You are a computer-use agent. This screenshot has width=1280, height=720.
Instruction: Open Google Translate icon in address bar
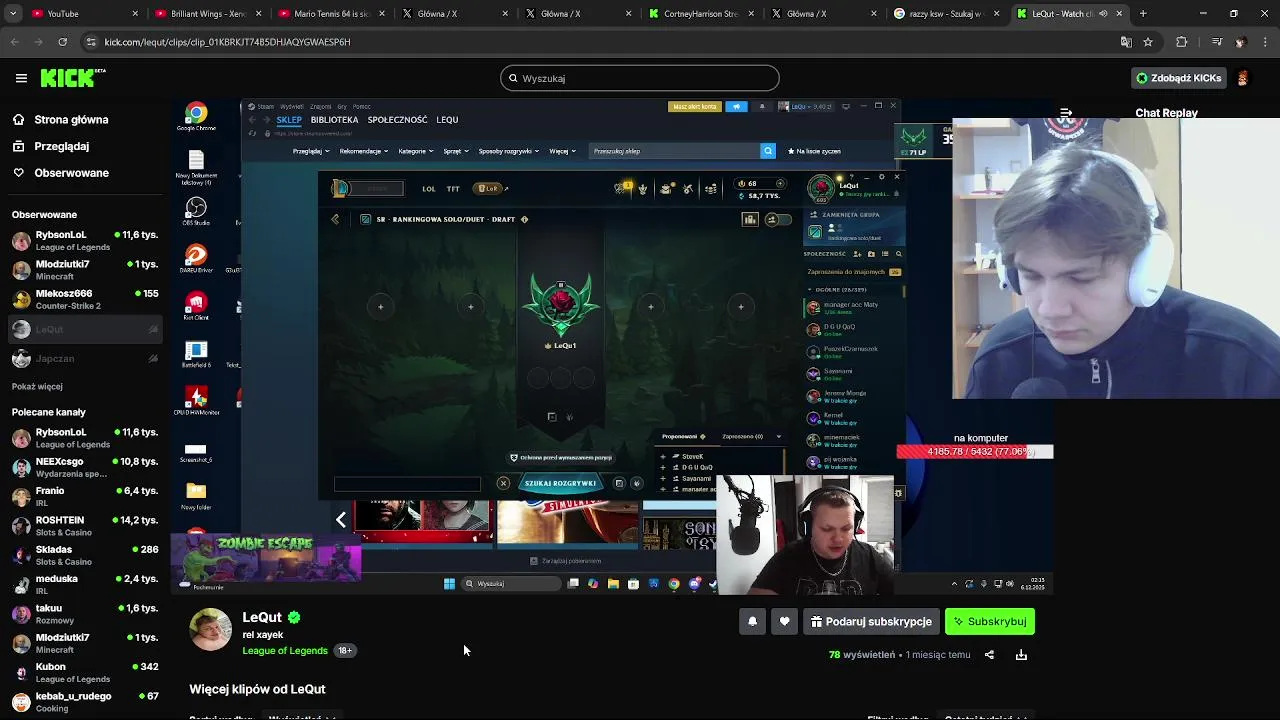coord(1126,42)
